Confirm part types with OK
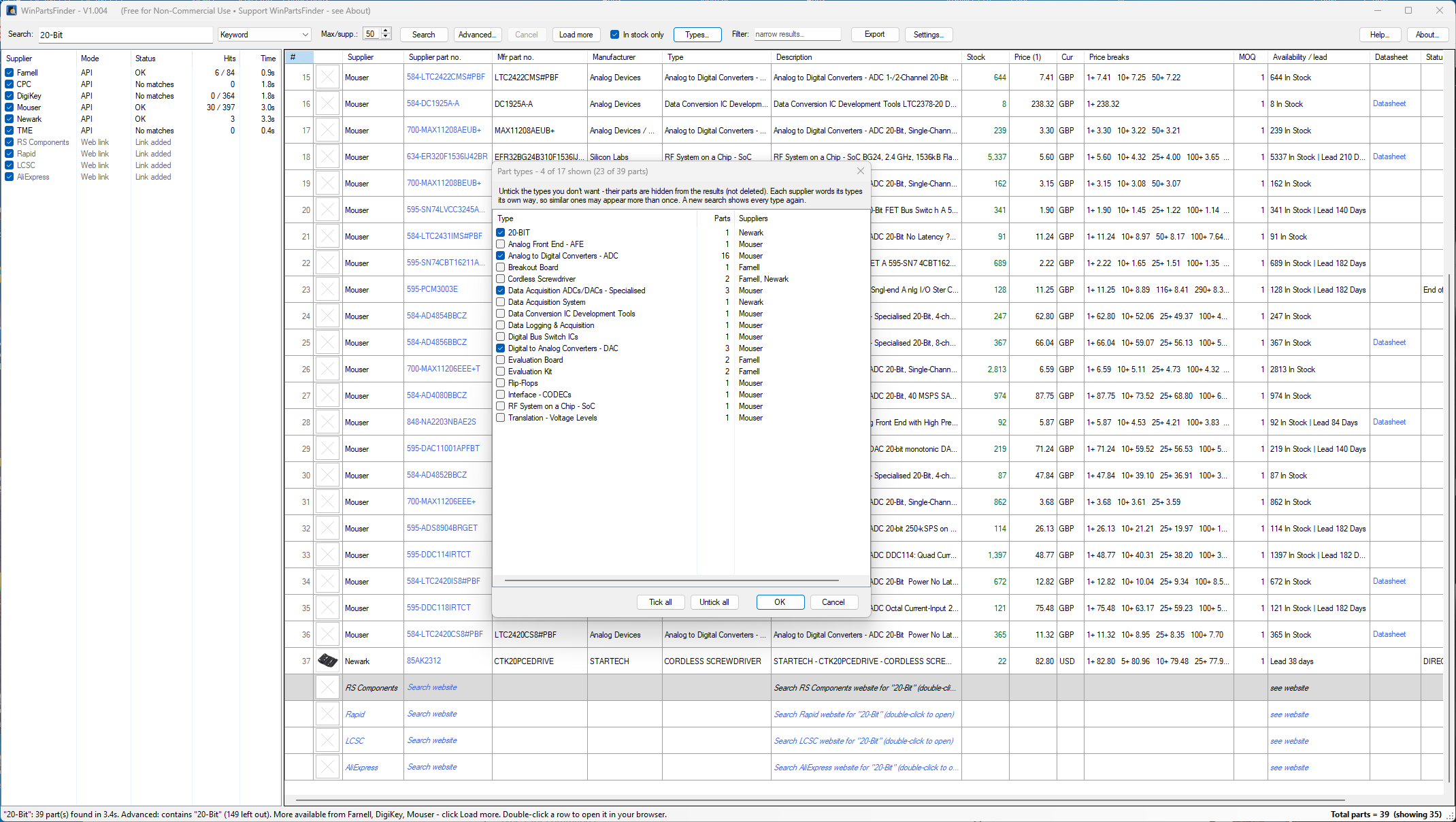The height and width of the screenshot is (822, 1456). [780, 602]
